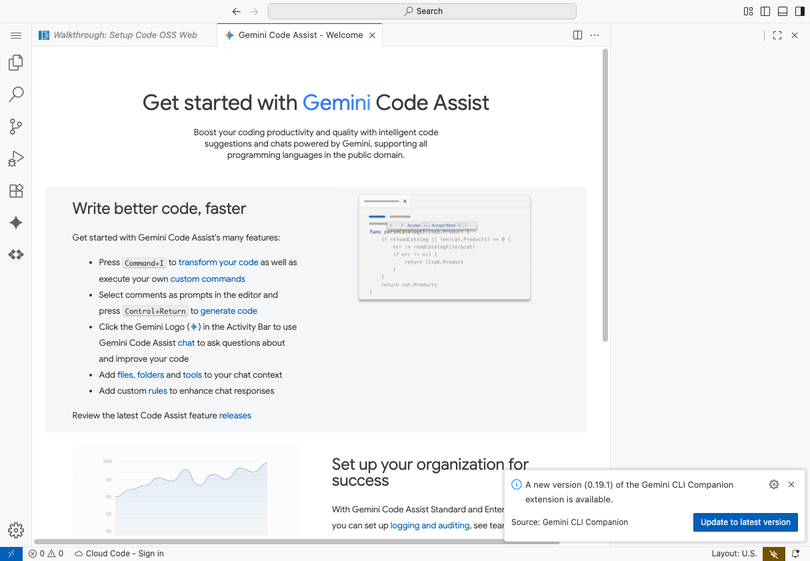Open editor More Actions ellipsis menu
This screenshot has height=561, width=810.
[x=595, y=35]
